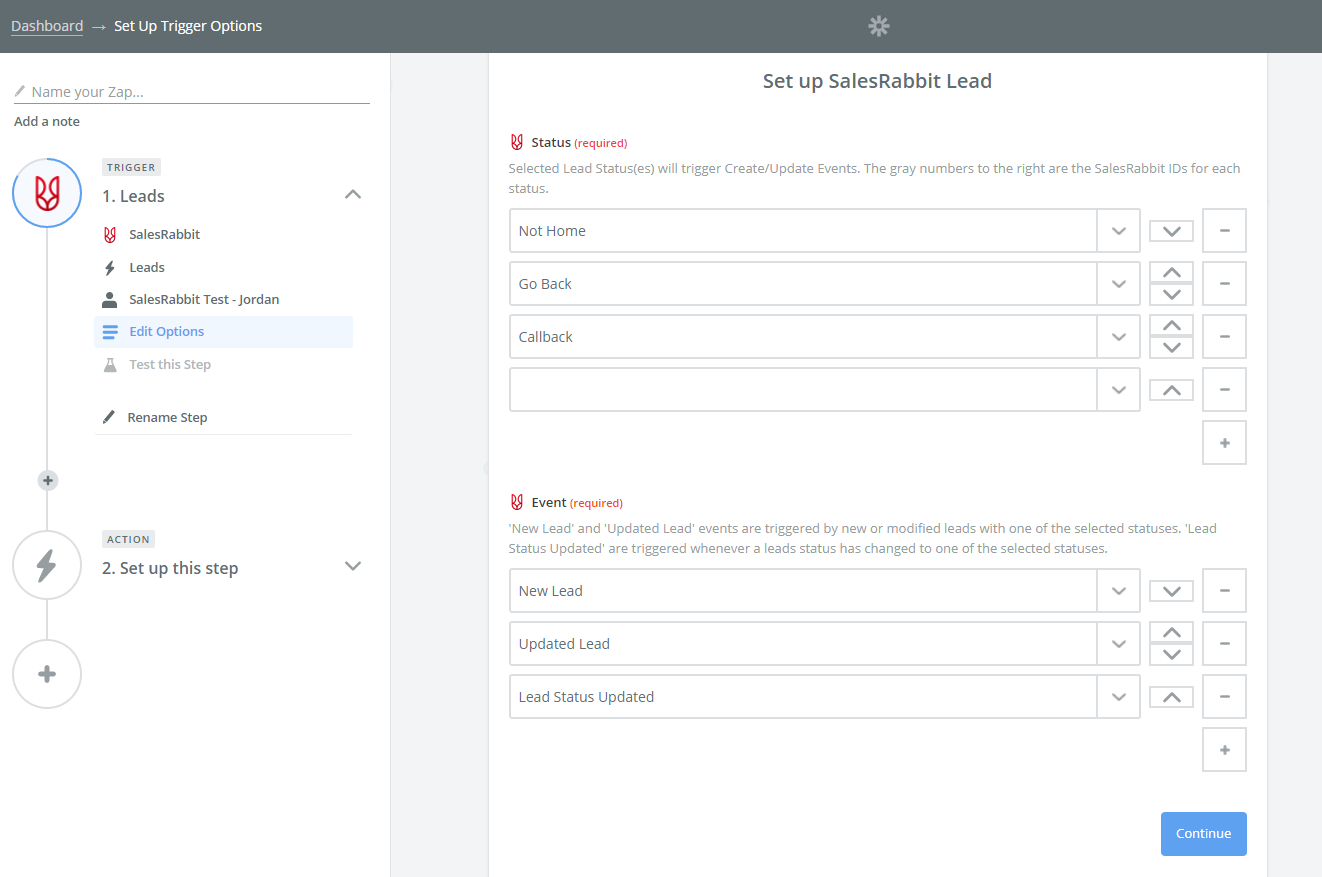Open the Updated Lead event dropdown
Image resolution: width=1322 pixels, height=877 pixels.
coord(1119,644)
